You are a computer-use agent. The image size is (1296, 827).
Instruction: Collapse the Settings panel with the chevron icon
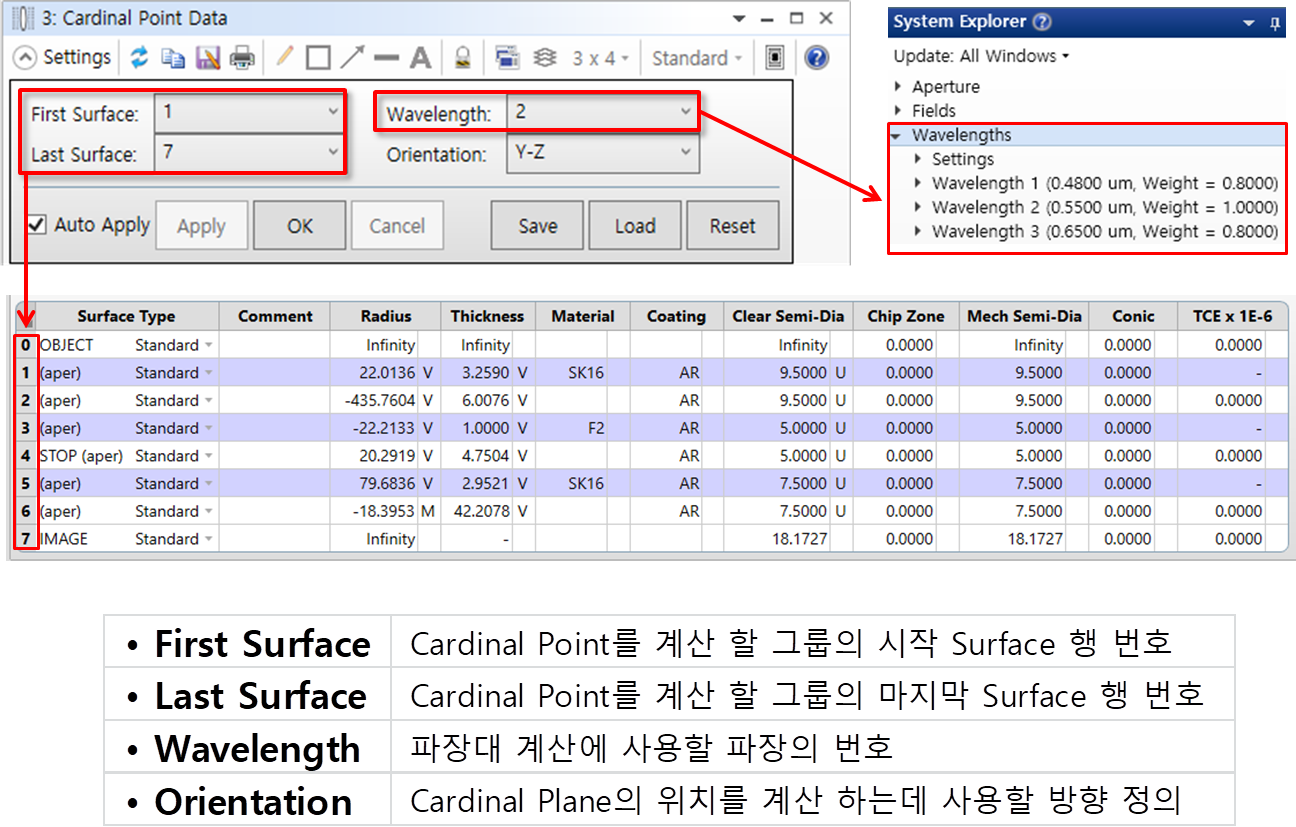pos(27,58)
